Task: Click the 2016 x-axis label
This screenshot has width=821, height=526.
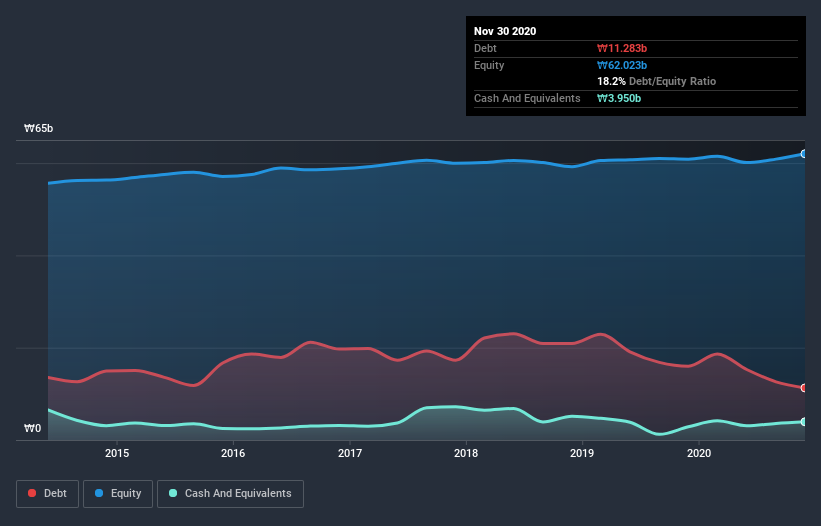Action: pos(233,453)
